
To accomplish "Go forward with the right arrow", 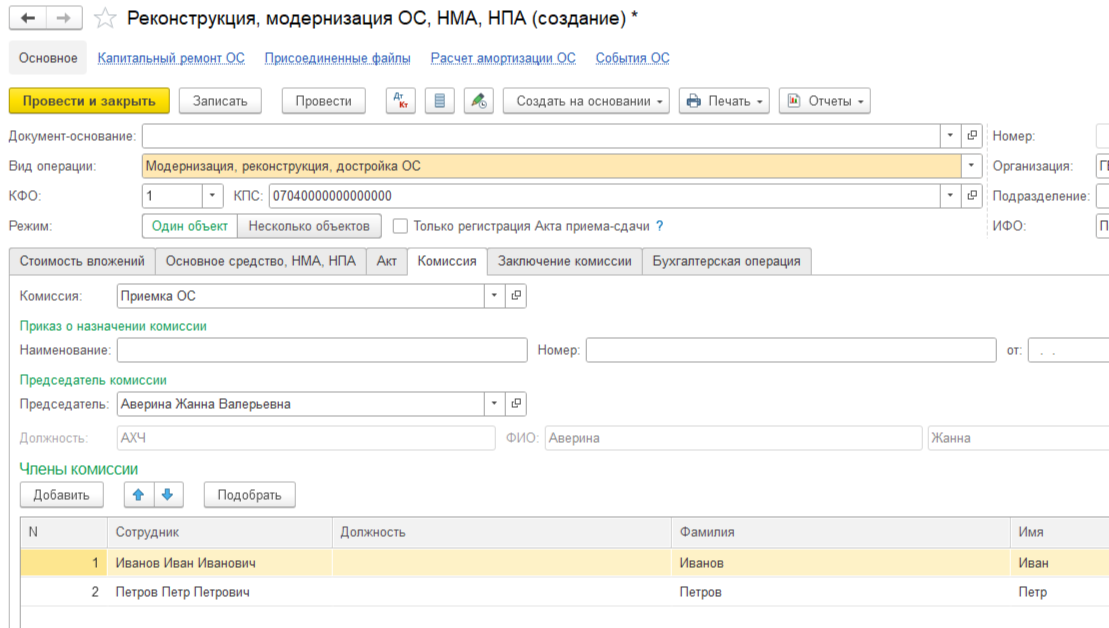I will point(64,18).
